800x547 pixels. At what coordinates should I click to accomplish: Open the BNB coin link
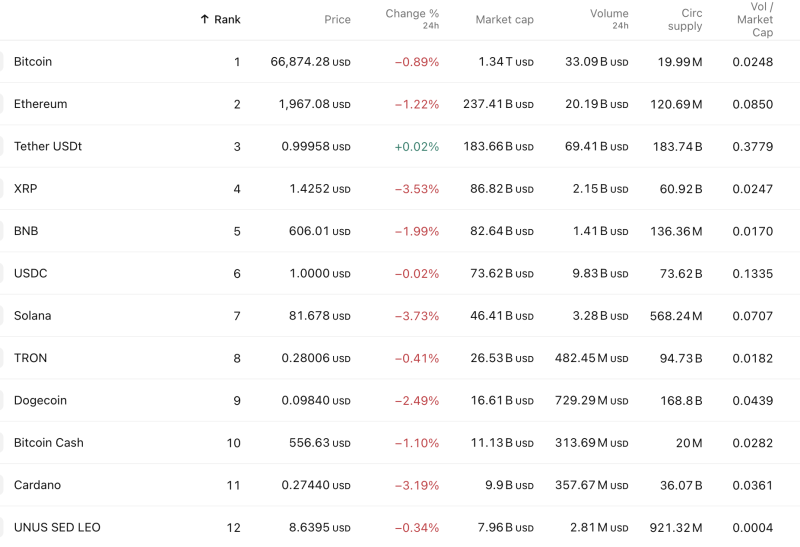26,231
